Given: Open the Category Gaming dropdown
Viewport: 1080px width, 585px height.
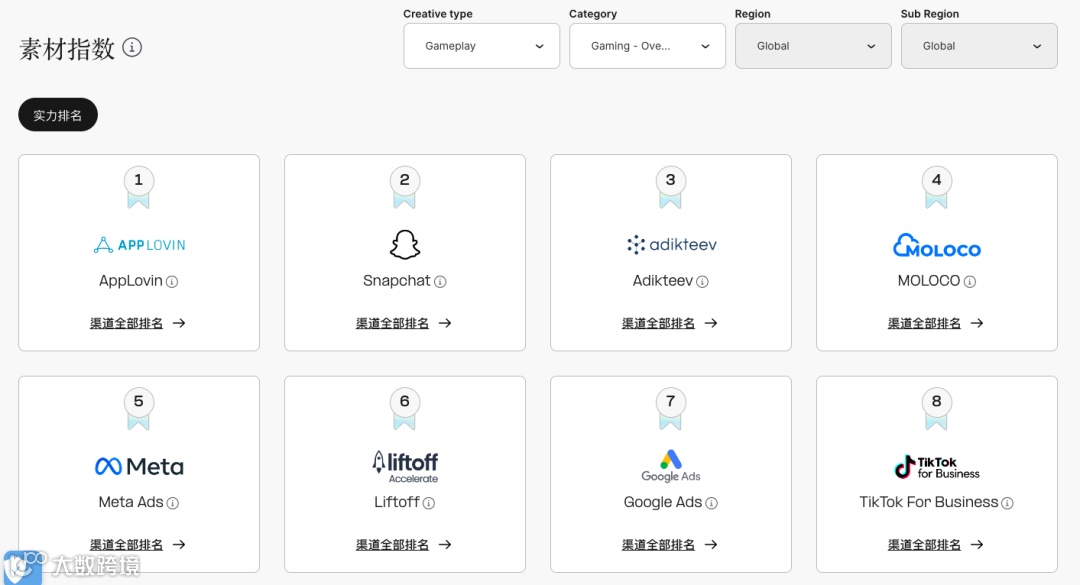Looking at the screenshot, I should point(647,46).
